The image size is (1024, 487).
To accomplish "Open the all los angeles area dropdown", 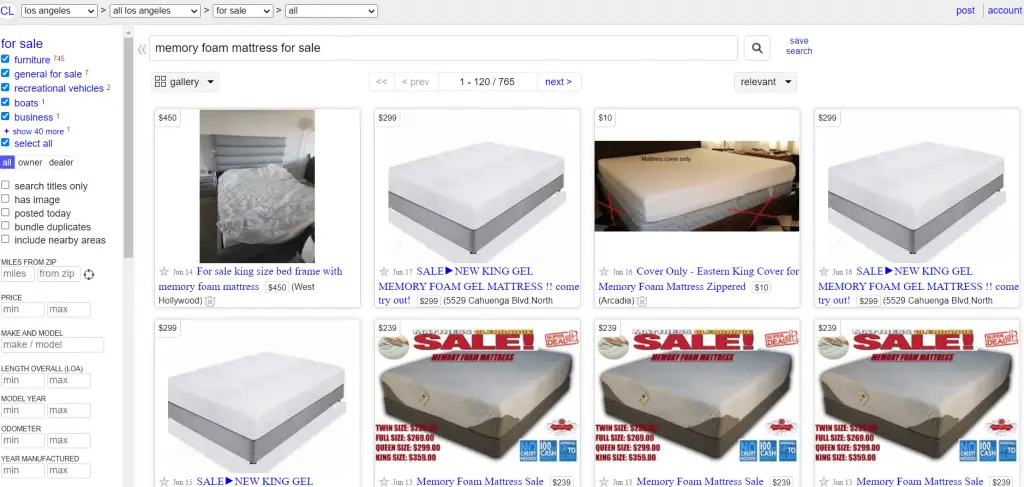I will [x=155, y=11].
